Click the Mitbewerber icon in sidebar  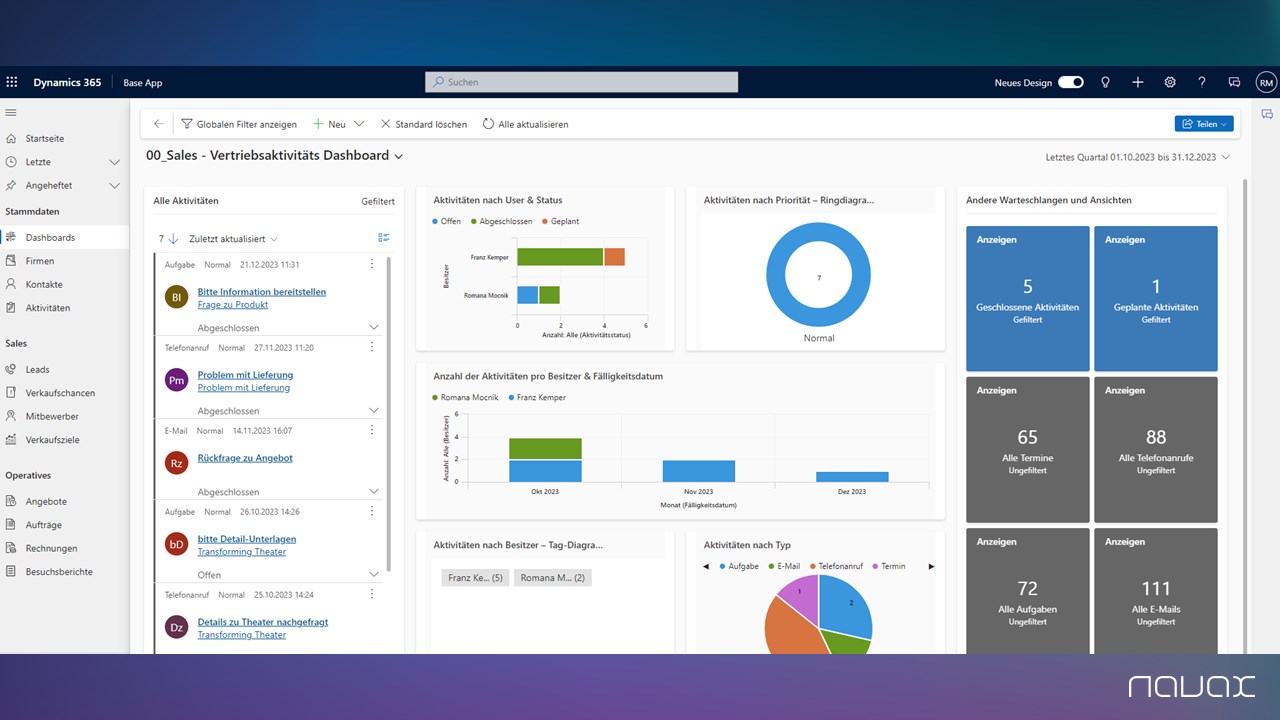(x=11, y=416)
